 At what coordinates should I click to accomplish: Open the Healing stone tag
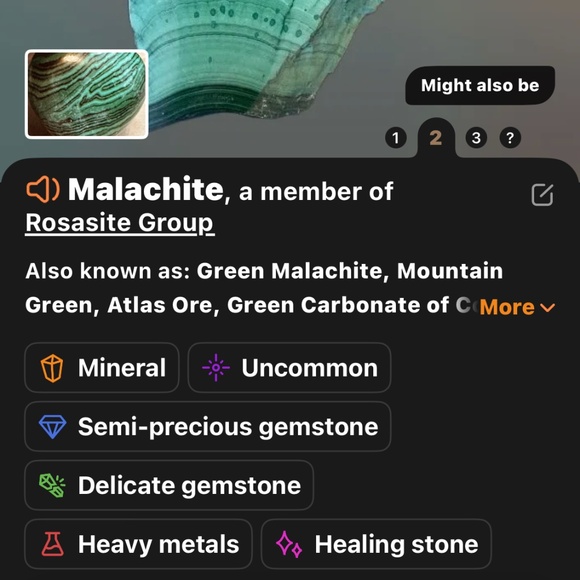coord(376,544)
